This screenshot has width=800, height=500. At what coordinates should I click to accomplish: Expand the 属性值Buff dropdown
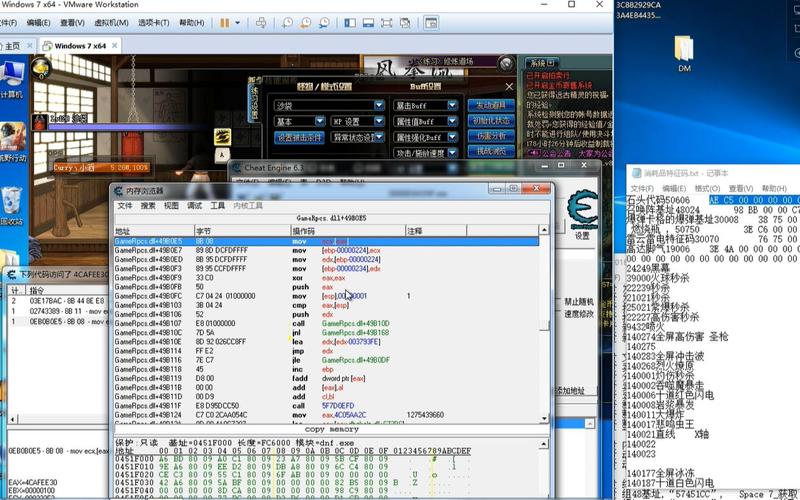click(452, 121)
